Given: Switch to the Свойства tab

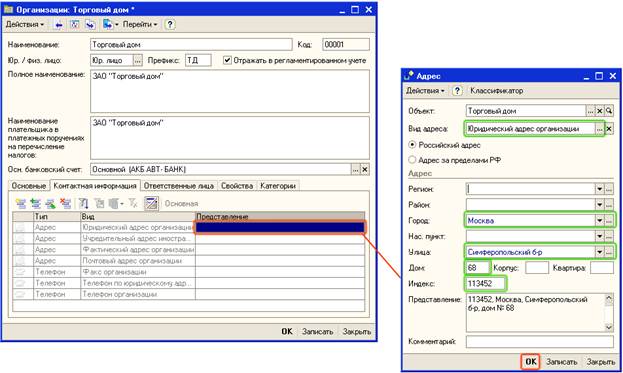Looking at the screenshot, I should coord(237,186).
